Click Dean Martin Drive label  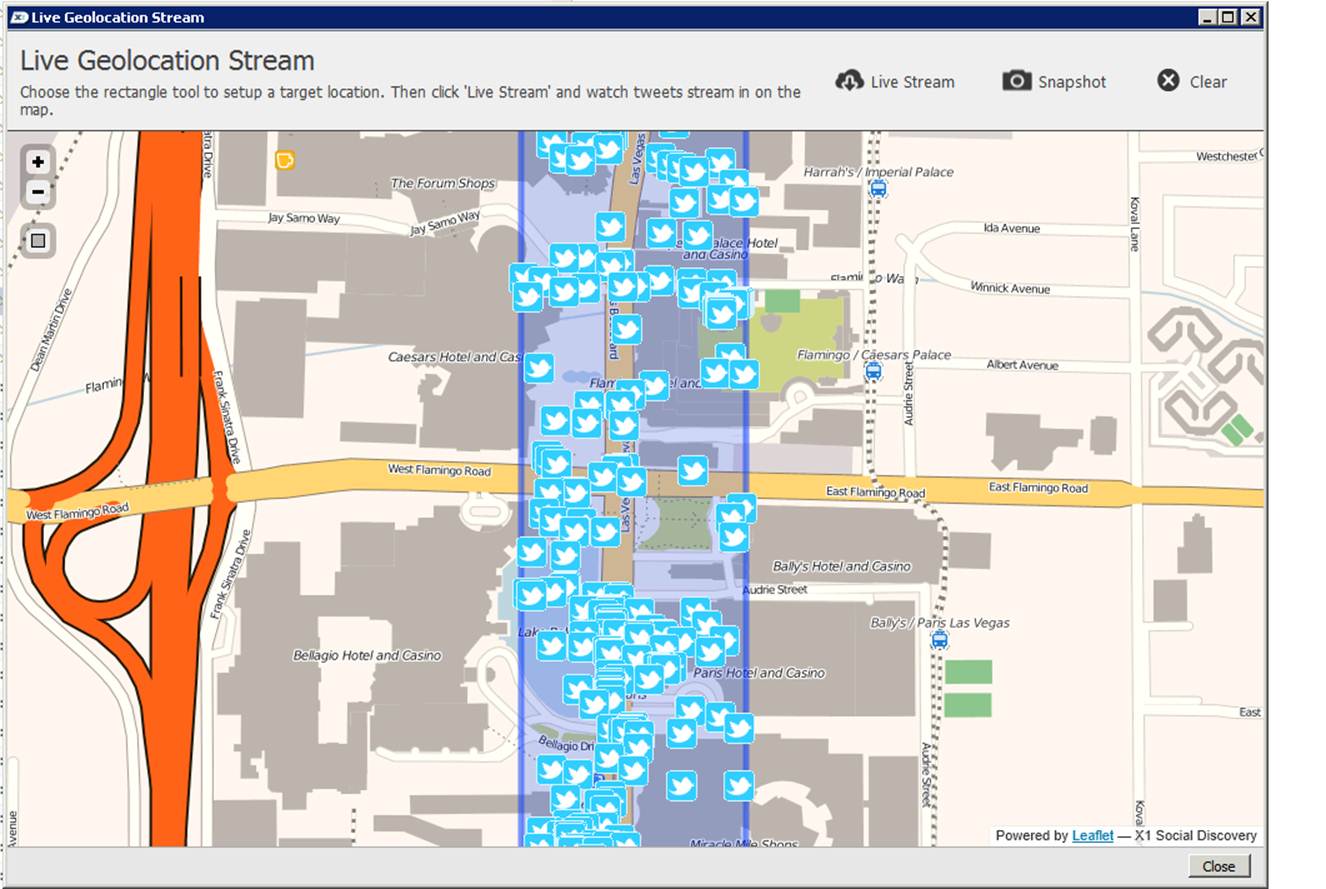pos(52,331)
